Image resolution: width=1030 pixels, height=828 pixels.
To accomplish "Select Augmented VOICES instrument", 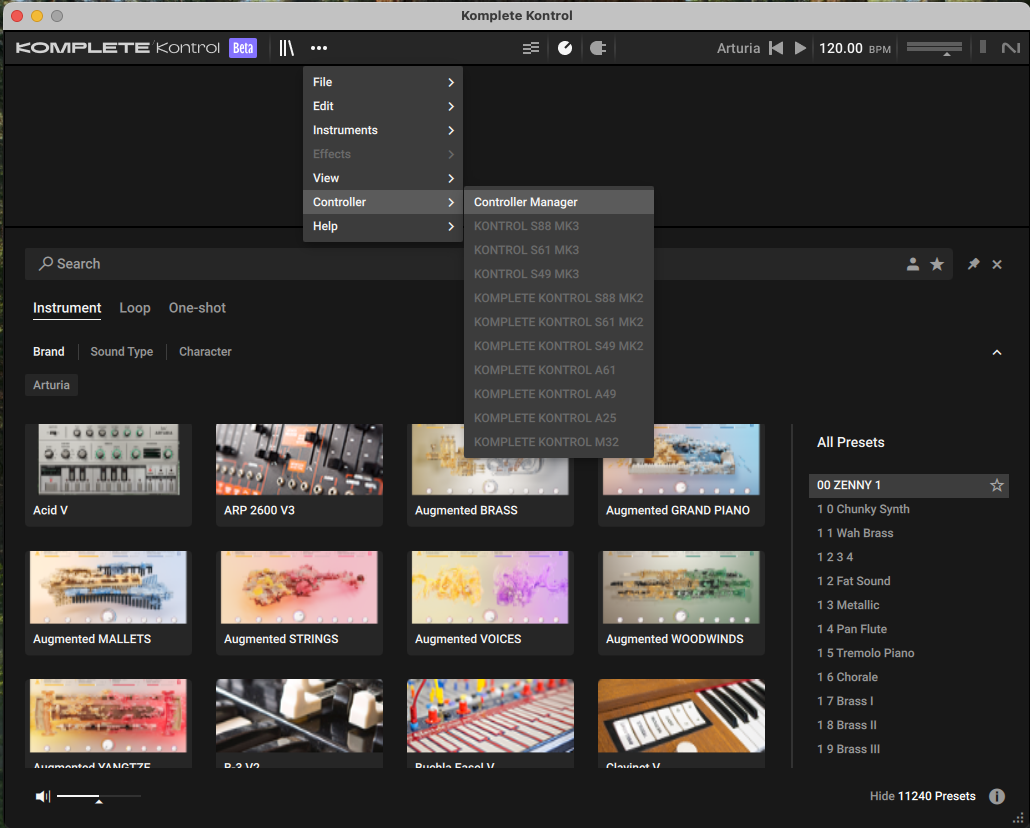I will (x=490, y=602).
